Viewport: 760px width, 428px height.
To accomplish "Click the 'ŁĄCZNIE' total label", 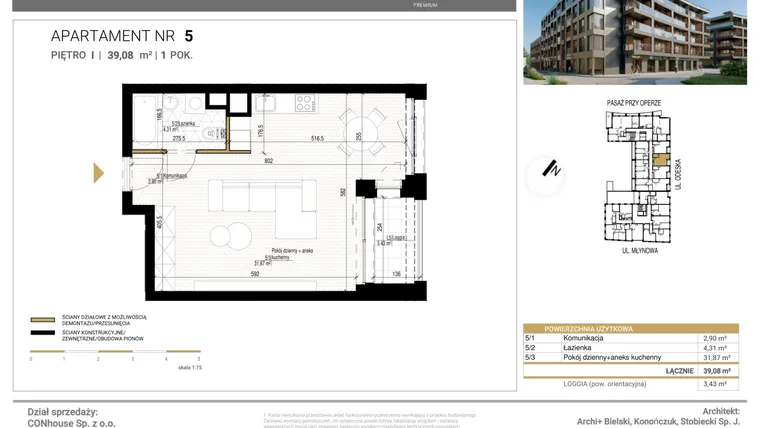I will point(680,371).
